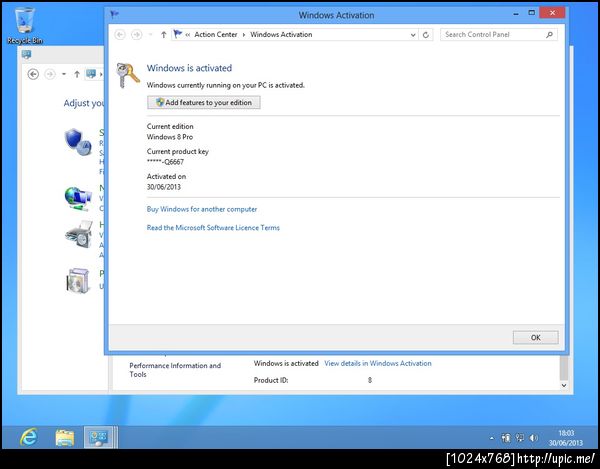Go back in the Control Panel window
Screen dimensions: 600x469
point(33,74)
